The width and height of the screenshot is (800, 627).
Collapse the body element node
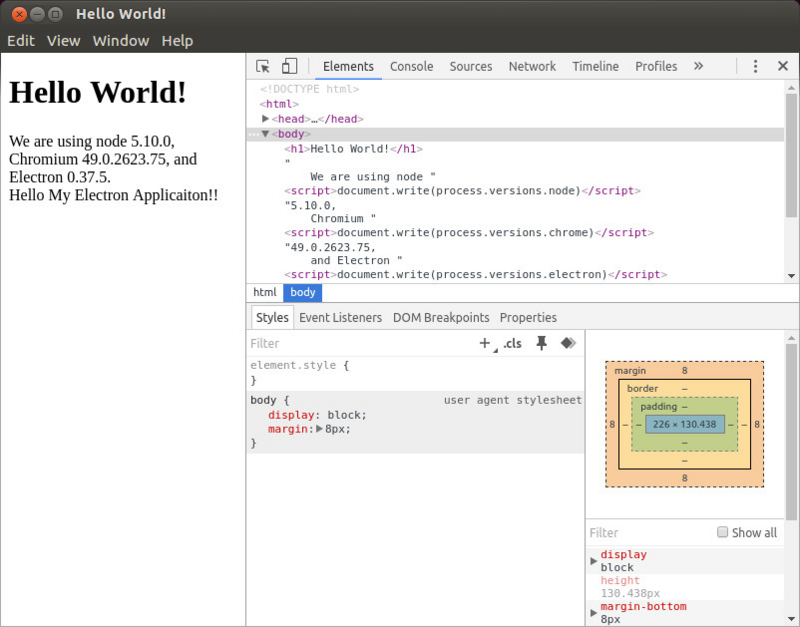tap(266, 134)
